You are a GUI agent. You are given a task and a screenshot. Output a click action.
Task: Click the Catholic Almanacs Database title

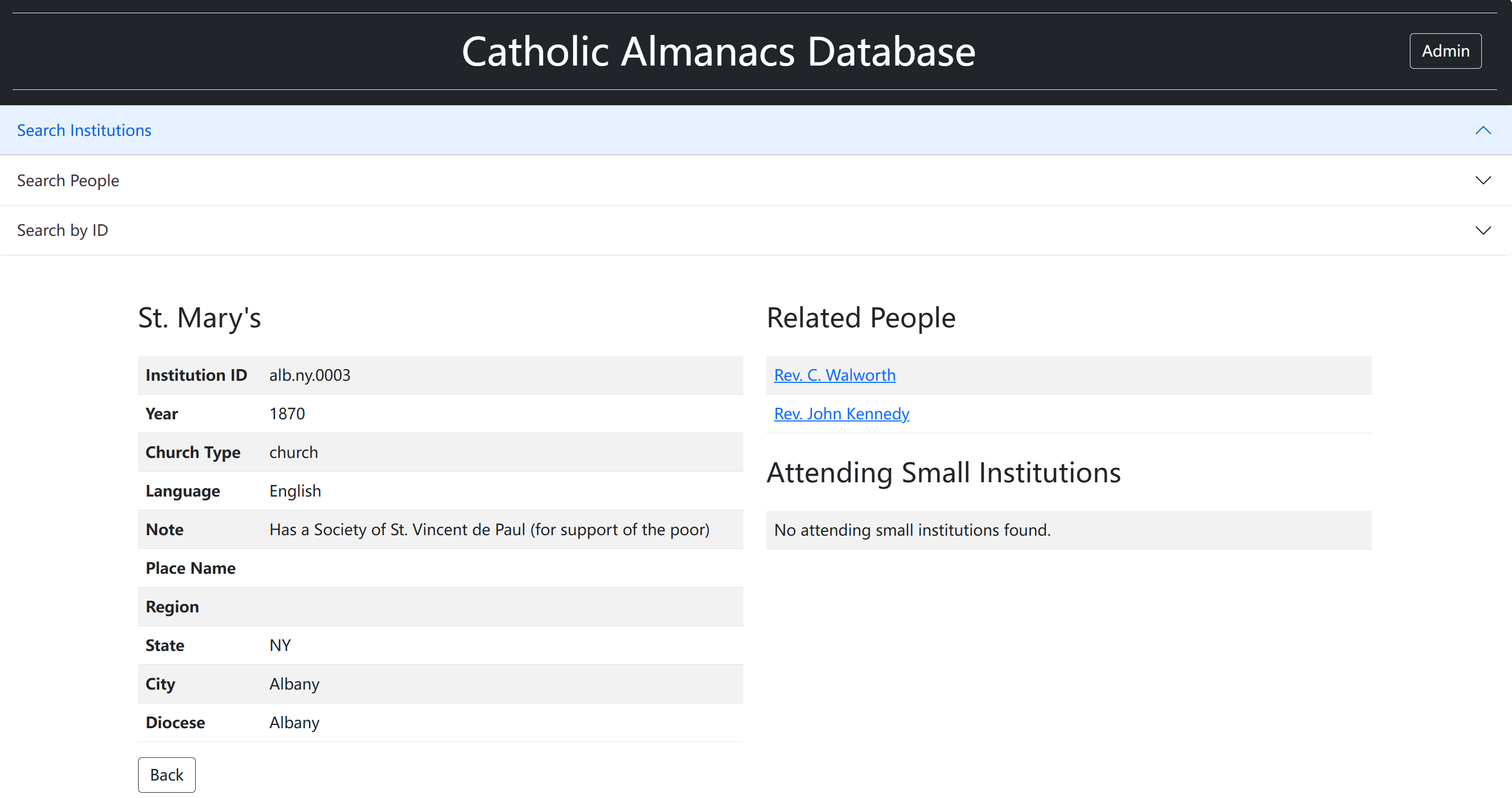point(718,52)
